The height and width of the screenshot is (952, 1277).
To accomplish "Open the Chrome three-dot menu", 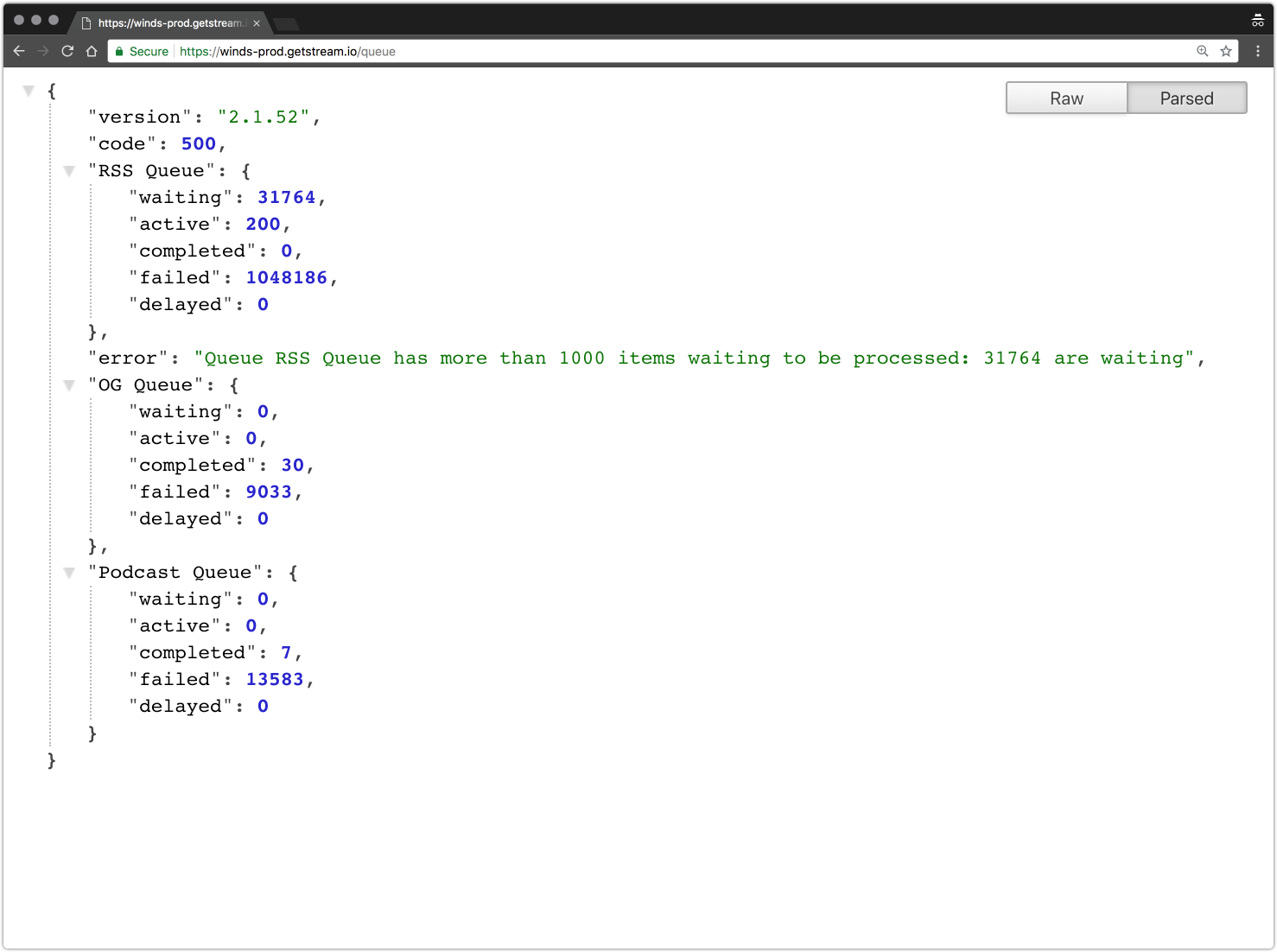I will click(1257, 51).
